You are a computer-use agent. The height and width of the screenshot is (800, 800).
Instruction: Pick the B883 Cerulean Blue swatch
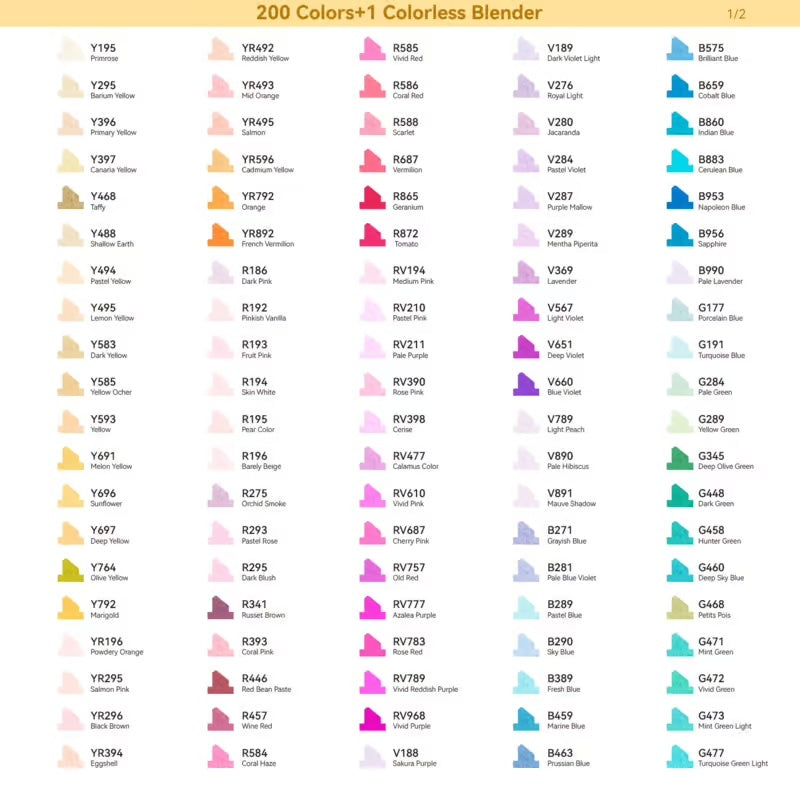[679, 161]
